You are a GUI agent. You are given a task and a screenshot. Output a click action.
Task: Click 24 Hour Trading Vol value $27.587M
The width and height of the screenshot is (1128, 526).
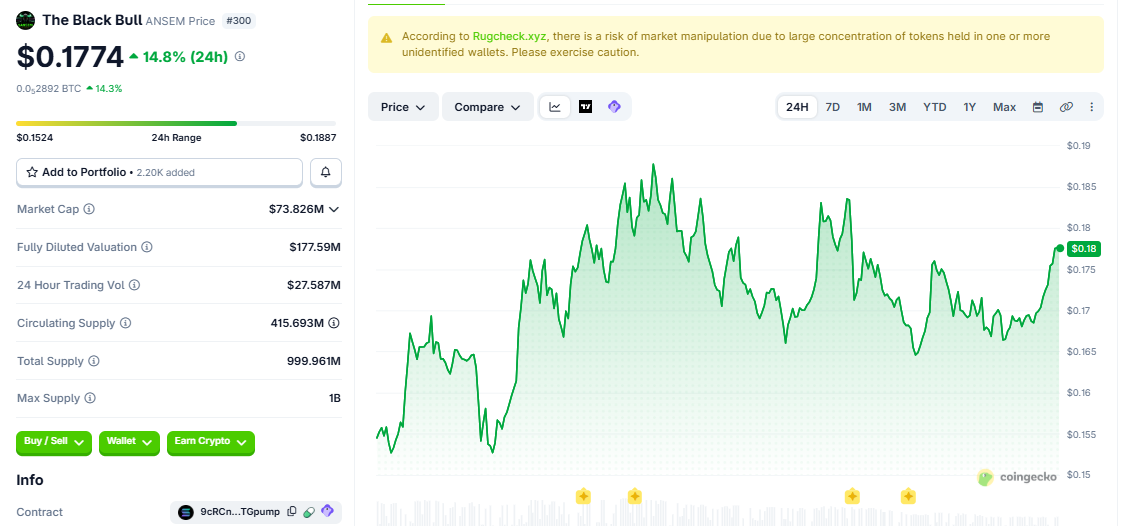point(314,286)
